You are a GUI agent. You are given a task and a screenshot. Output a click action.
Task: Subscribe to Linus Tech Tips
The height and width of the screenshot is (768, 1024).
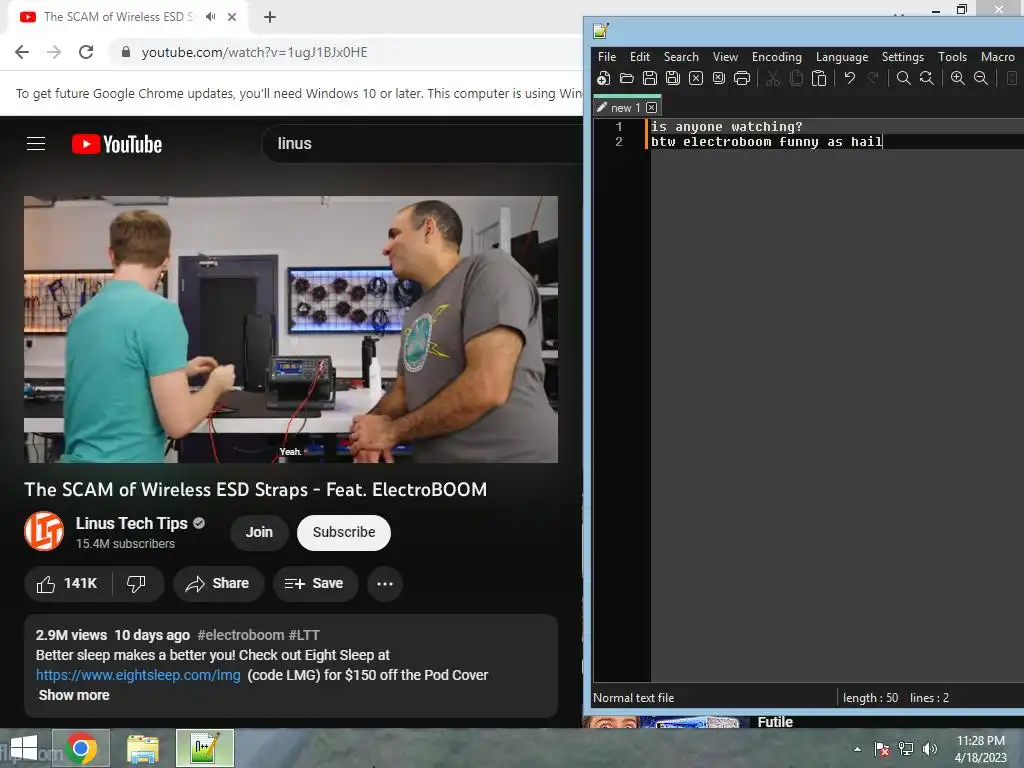344,532
